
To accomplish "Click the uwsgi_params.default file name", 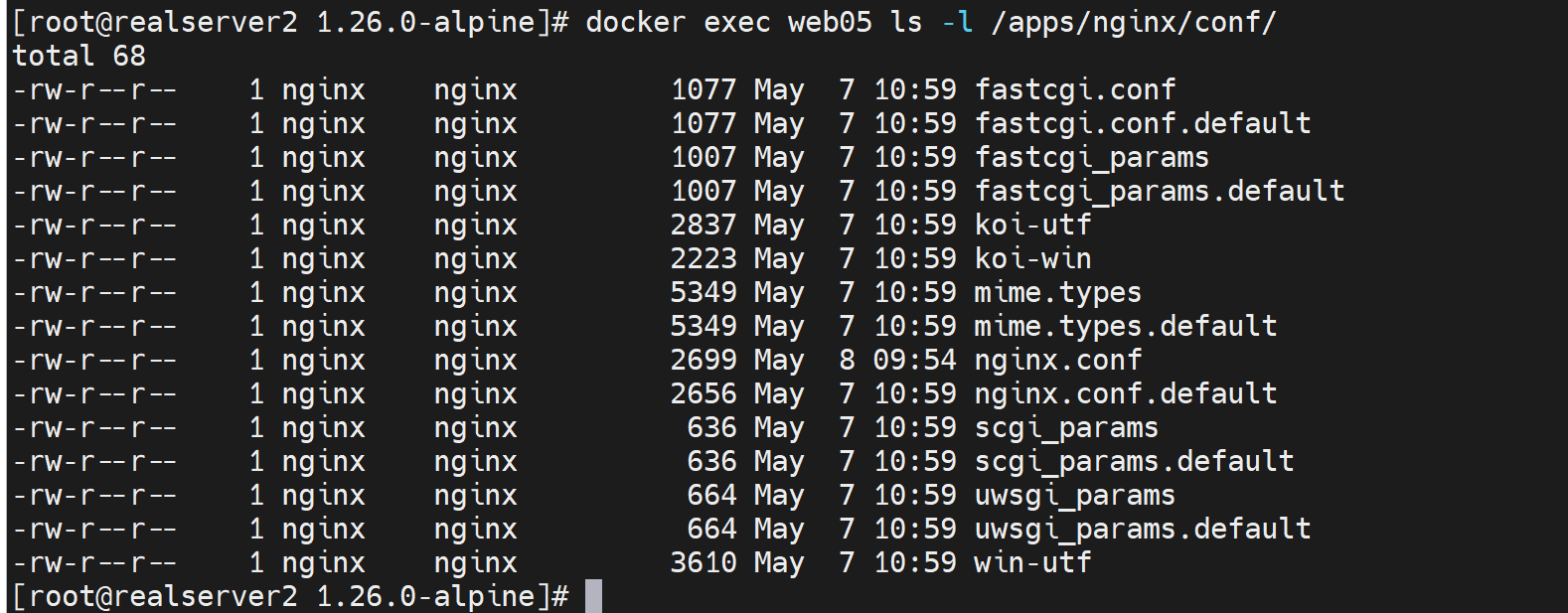I will coord(1142,530).
